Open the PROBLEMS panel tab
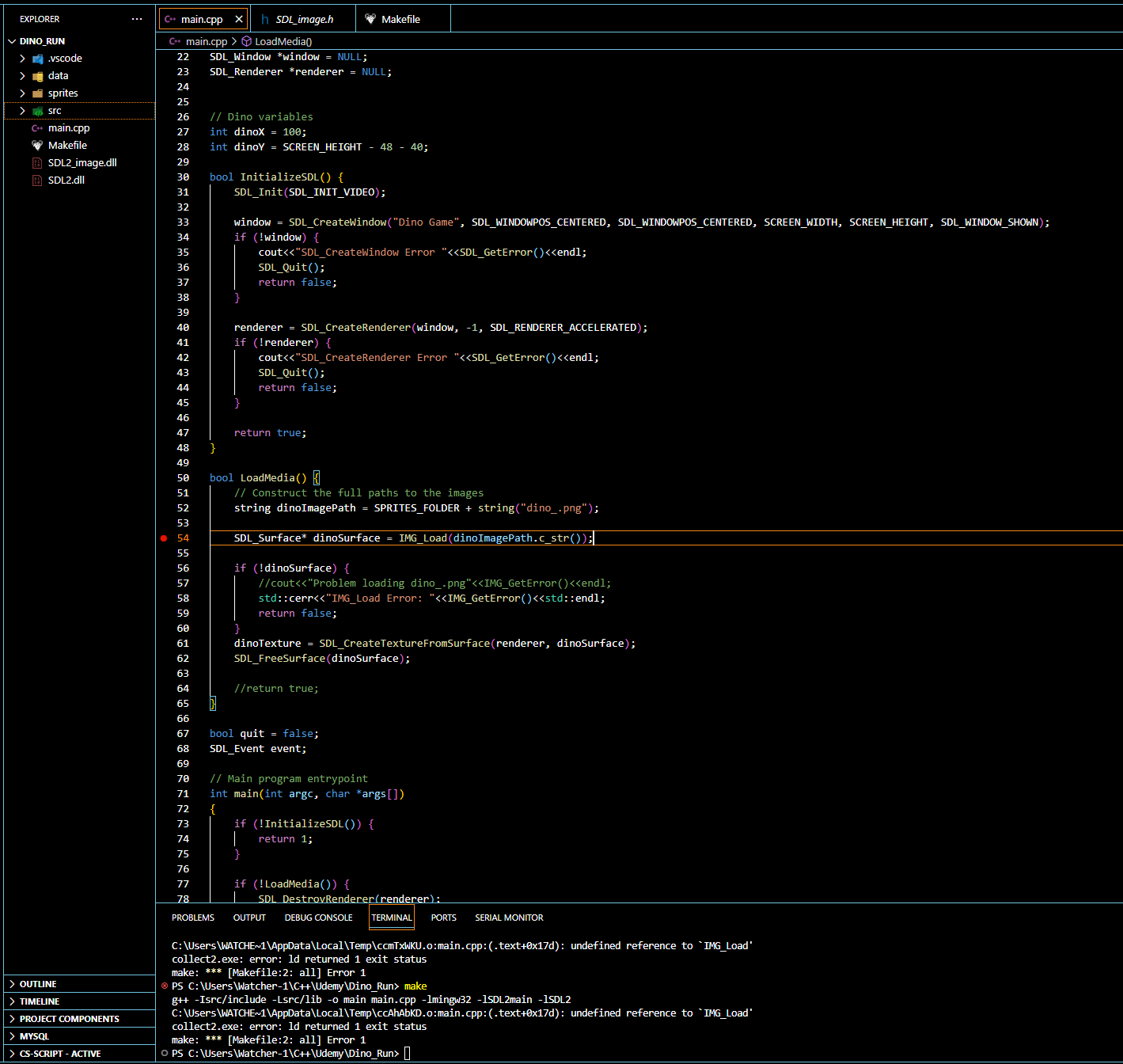 tap(193, 918)
